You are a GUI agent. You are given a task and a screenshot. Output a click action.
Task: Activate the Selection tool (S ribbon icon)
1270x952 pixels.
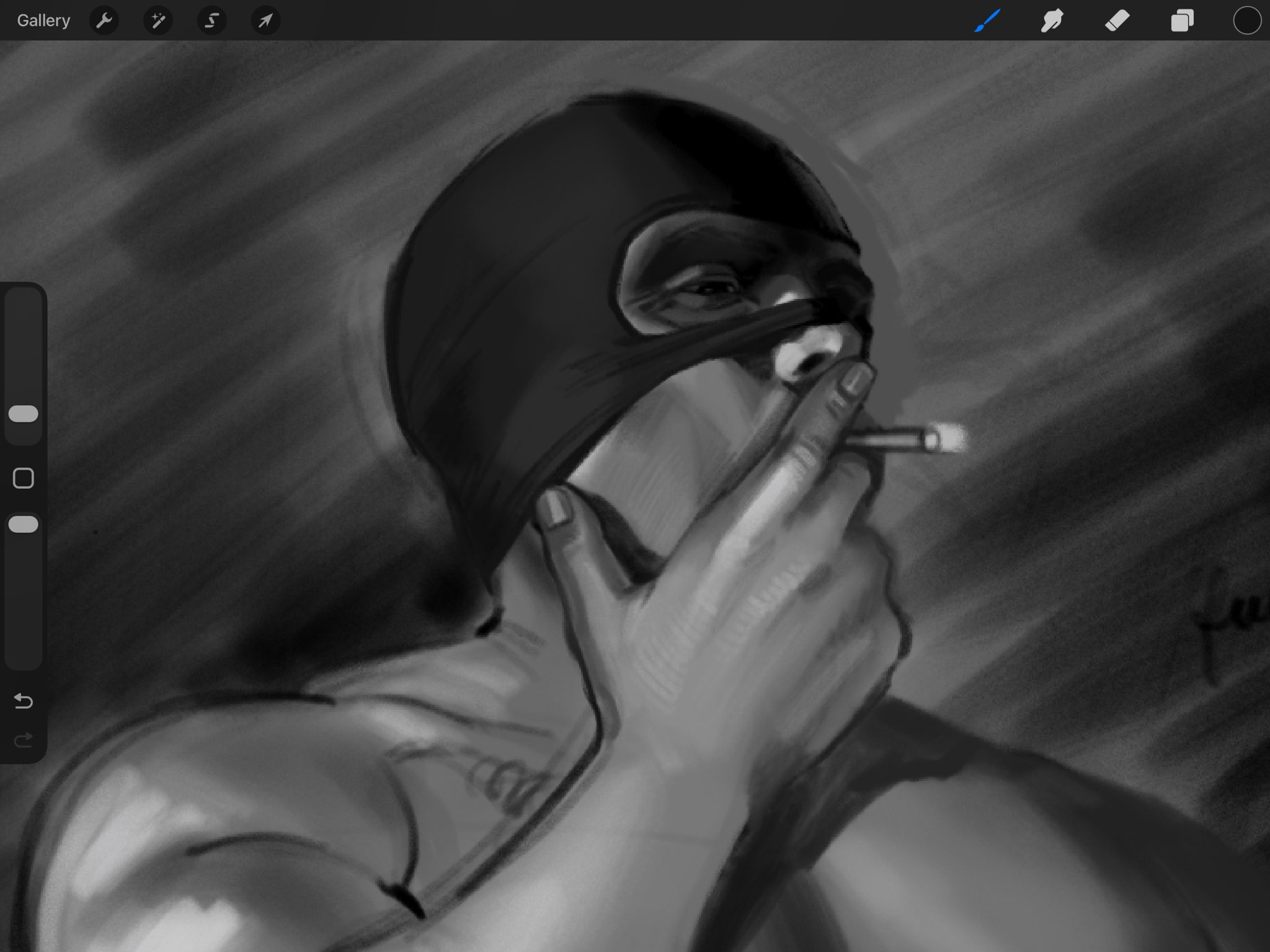click(211, 21)
